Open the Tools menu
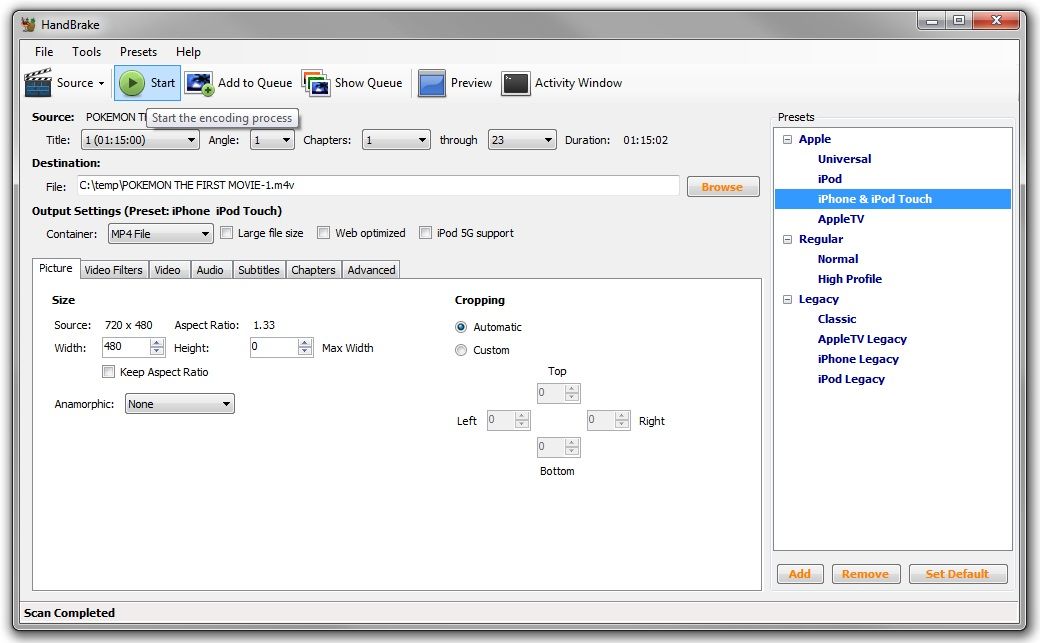 pos(86,51)
